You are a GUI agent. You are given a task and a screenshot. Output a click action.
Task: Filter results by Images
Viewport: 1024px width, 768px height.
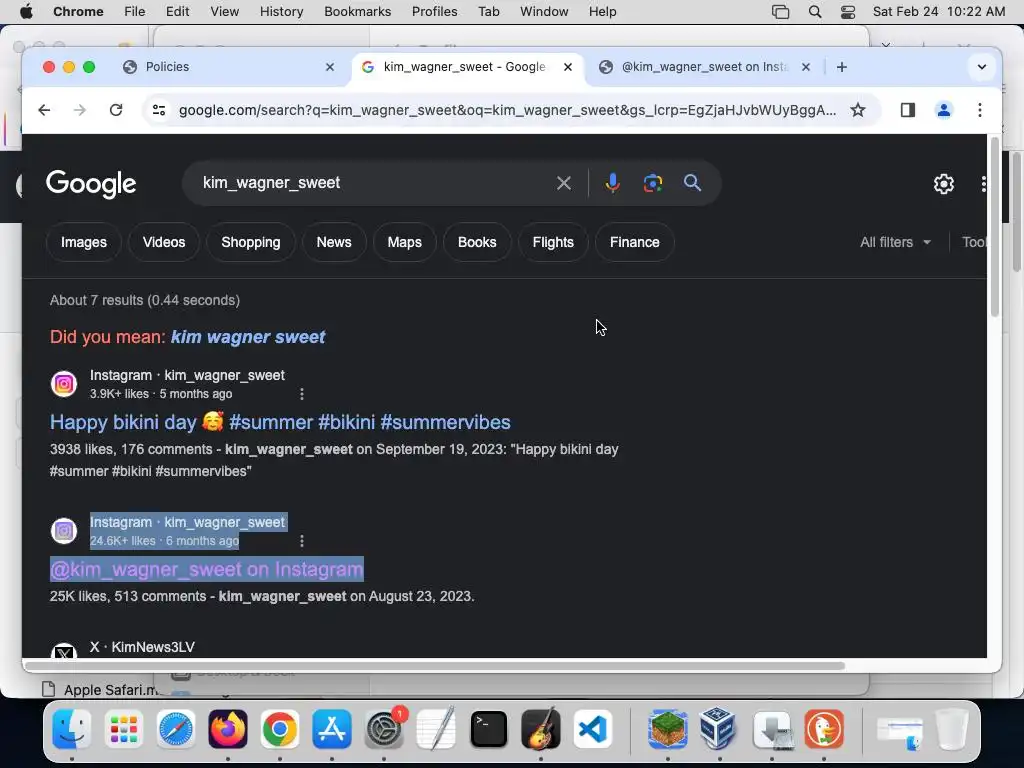tap(84, 242)
